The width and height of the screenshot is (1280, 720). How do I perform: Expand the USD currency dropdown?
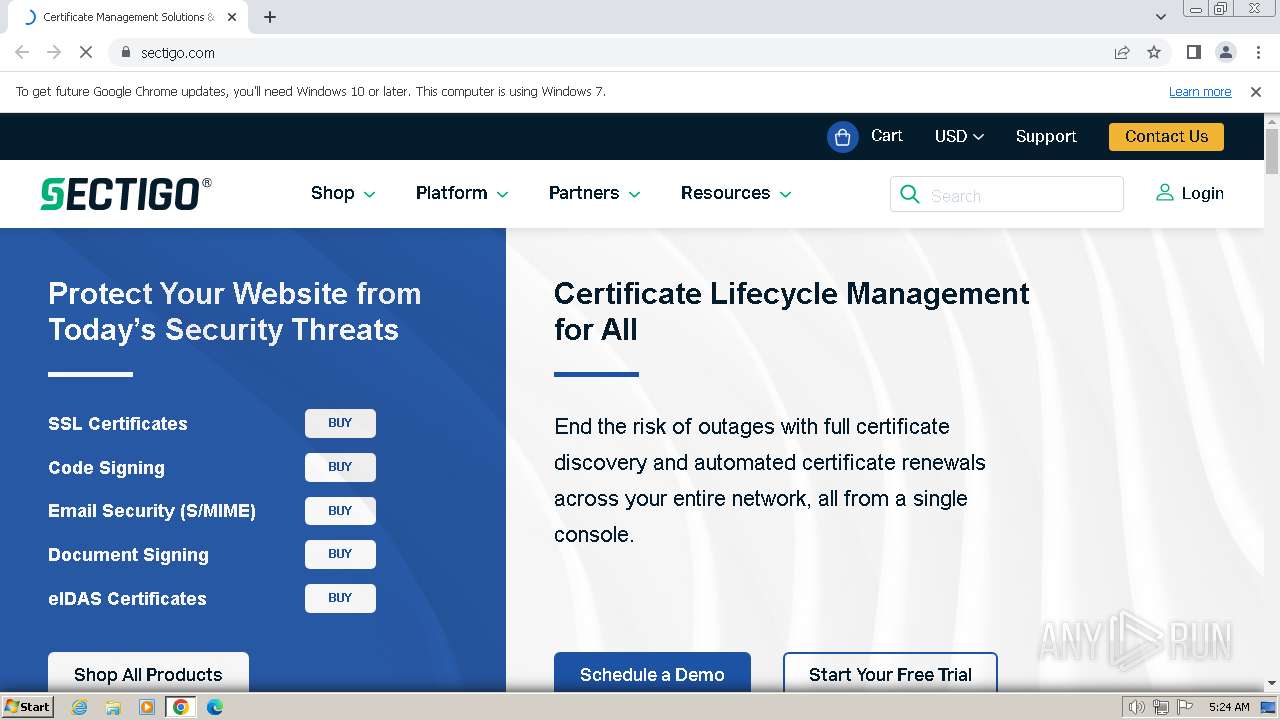tap(959, 136)
